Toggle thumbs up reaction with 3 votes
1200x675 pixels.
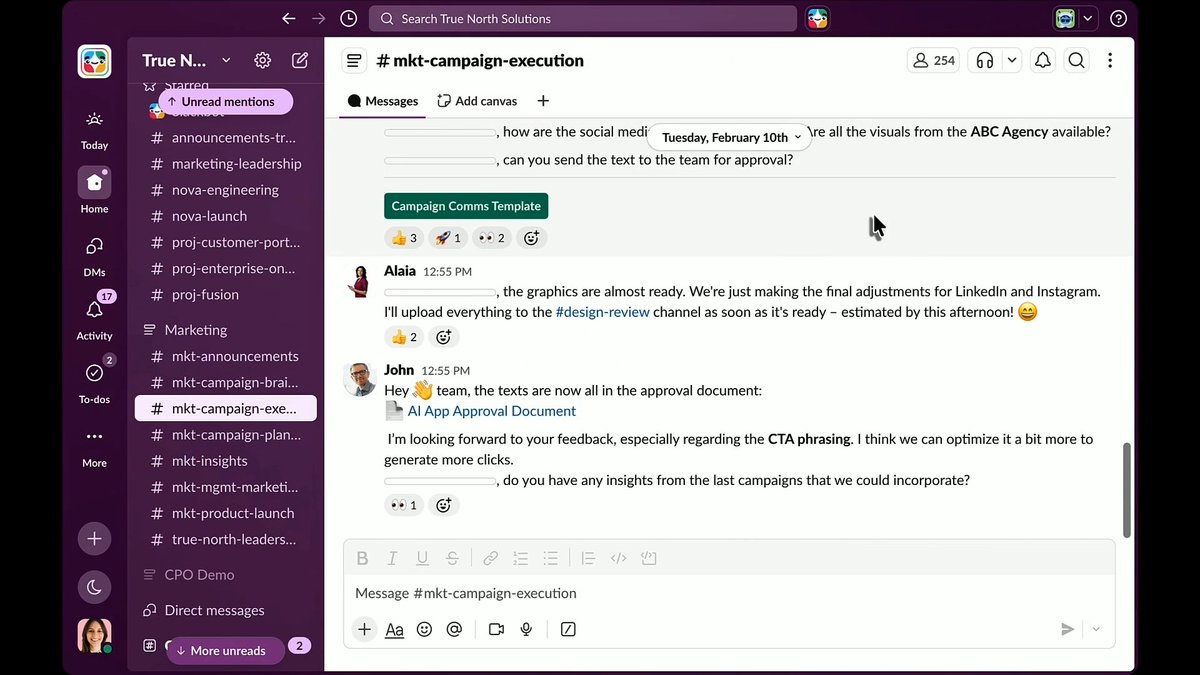404,238
